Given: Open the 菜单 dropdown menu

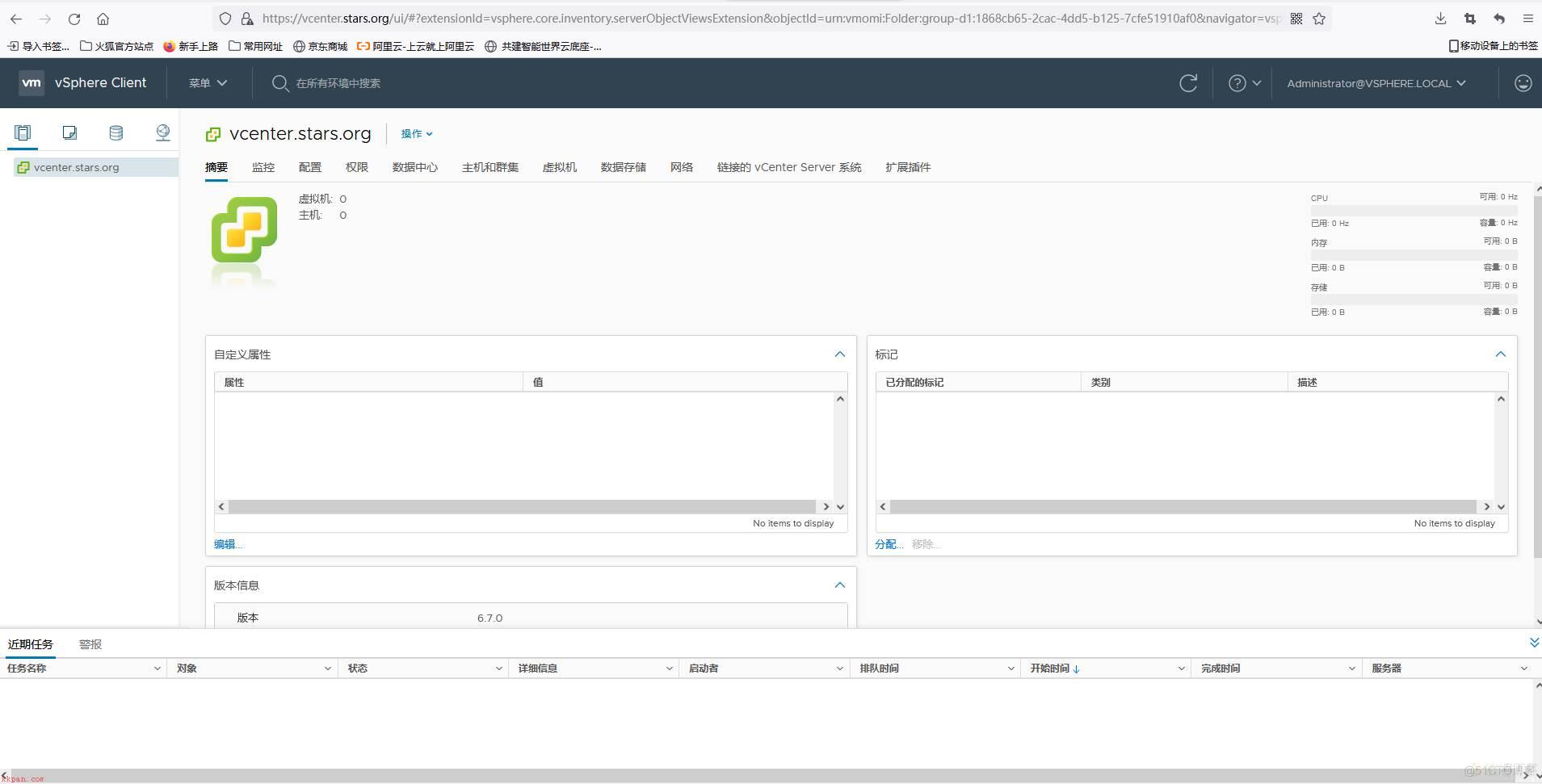Looking at the screenshot, I should (208, 83).
